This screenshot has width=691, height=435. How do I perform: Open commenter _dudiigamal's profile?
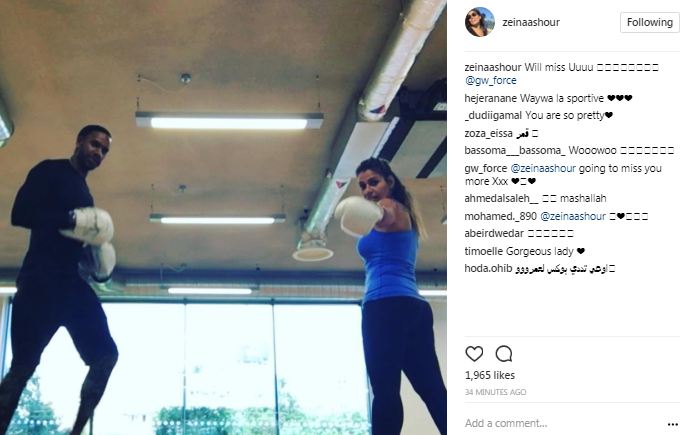(493, 115)
